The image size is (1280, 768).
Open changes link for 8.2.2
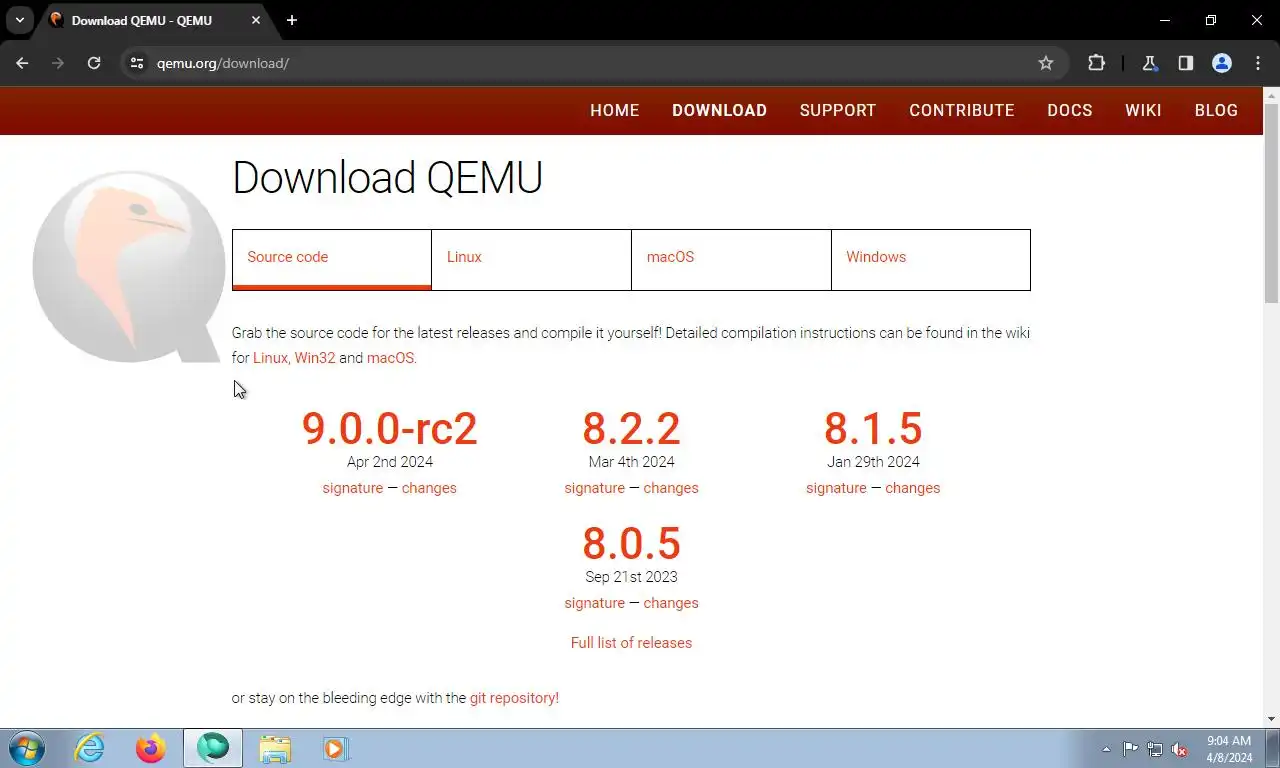coord(671,488)
